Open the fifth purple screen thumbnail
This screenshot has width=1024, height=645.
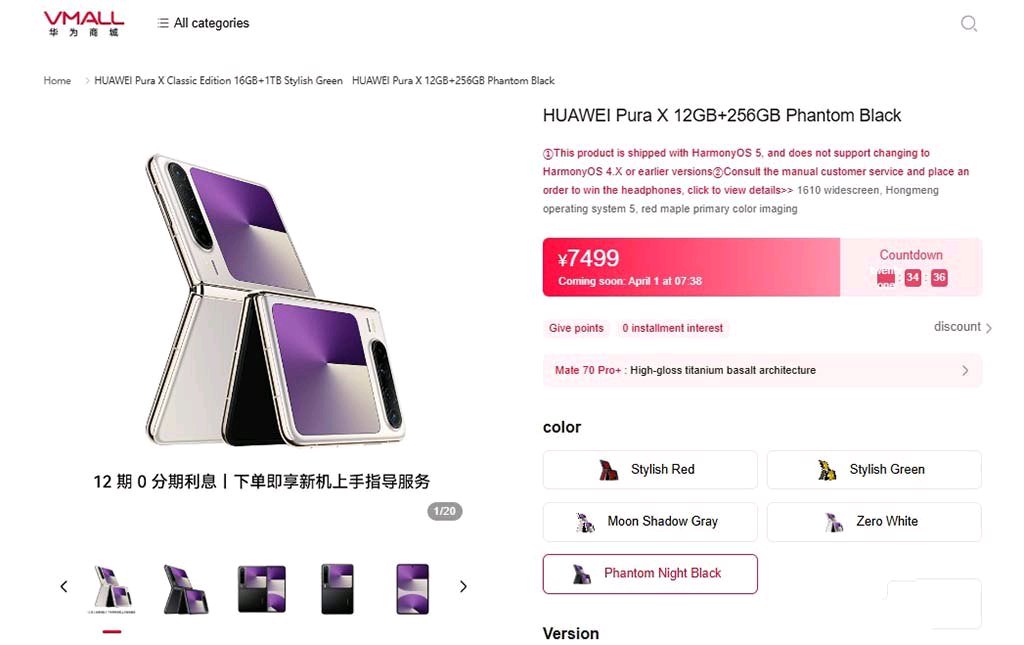click(x=413, y=589)
